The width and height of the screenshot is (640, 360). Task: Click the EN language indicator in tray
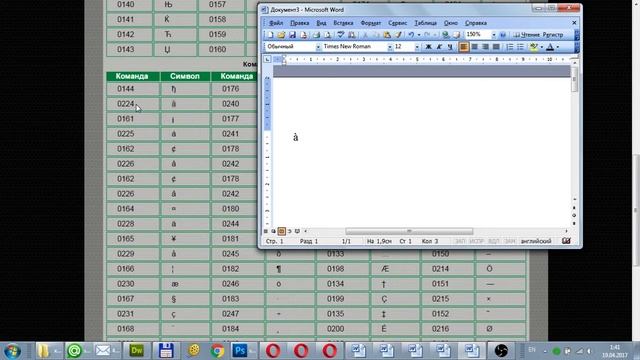click(x=532, y=350)
